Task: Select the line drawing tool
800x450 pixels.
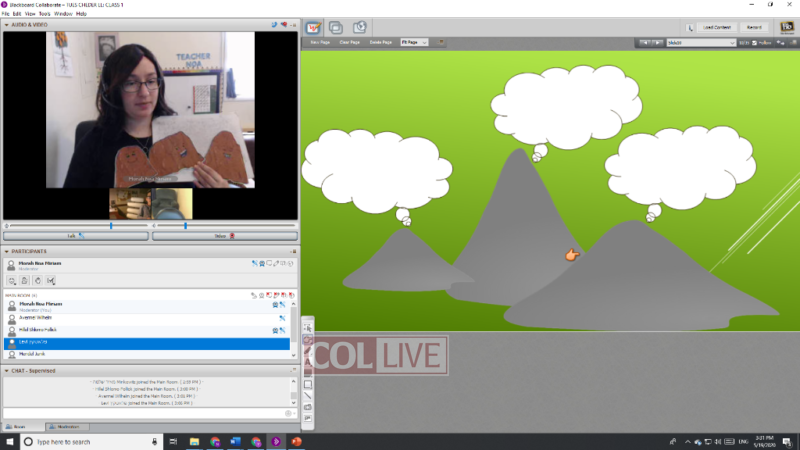Action: tap(308, 396)
